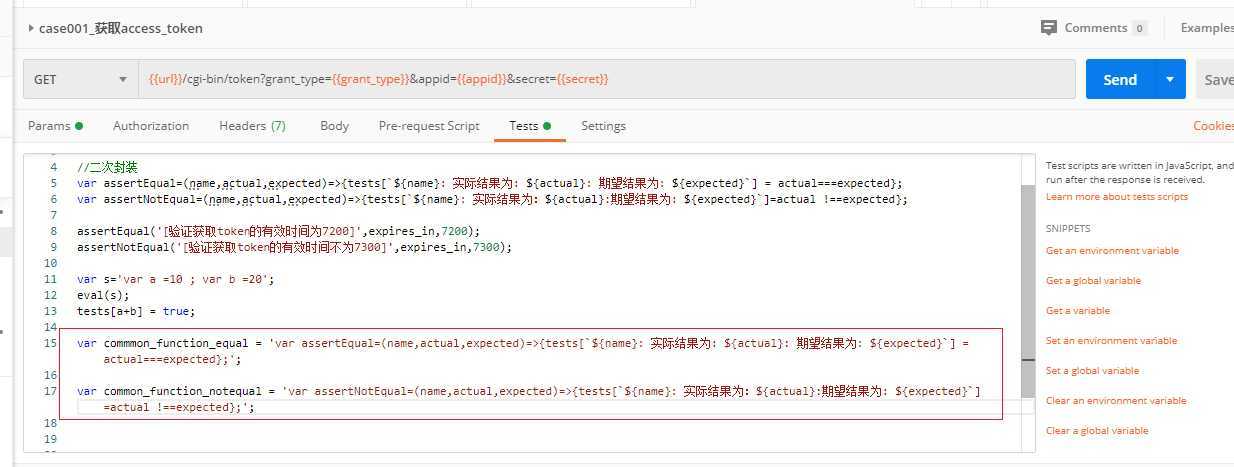The height and width of the screenshot is (467, 1234).
Task: Switch to the Body tab
Action: [334, 126]
